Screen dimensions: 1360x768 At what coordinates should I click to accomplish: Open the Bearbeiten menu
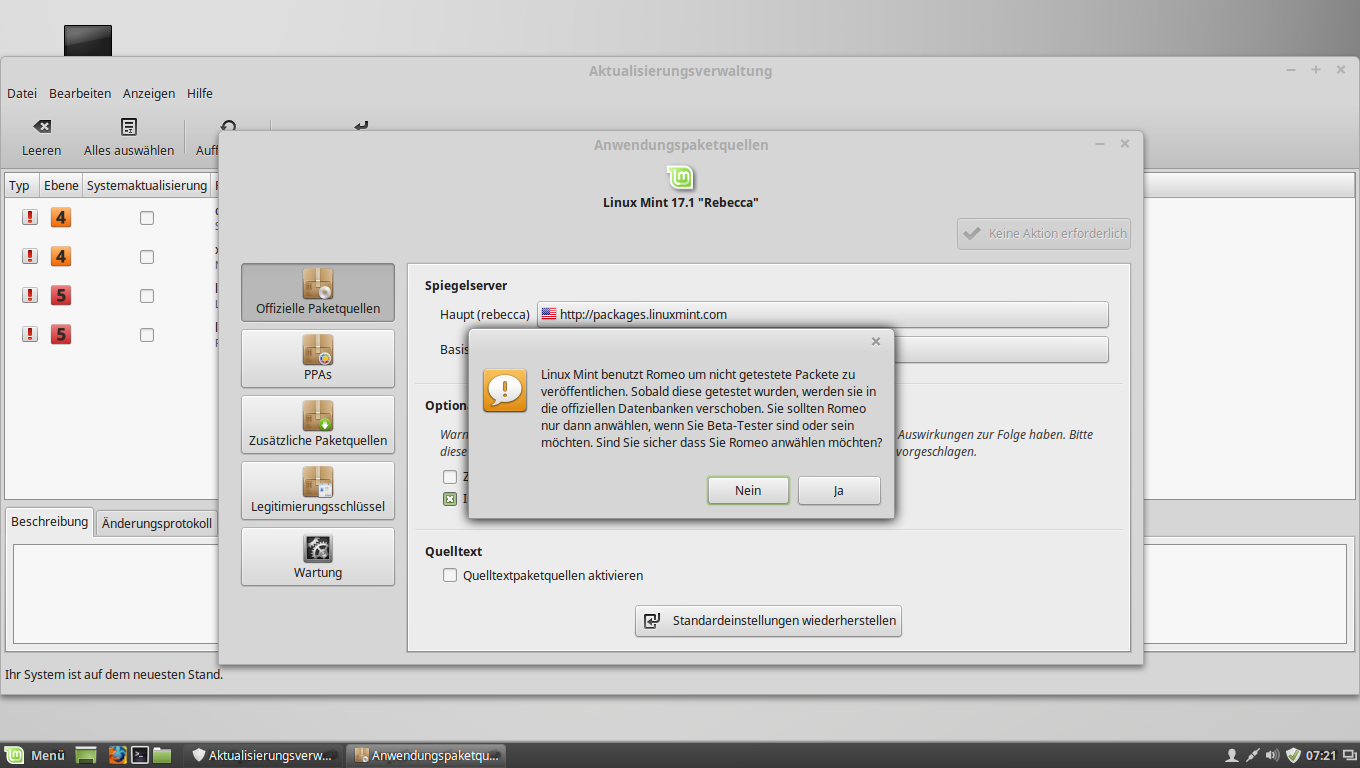tap(80, 93)
